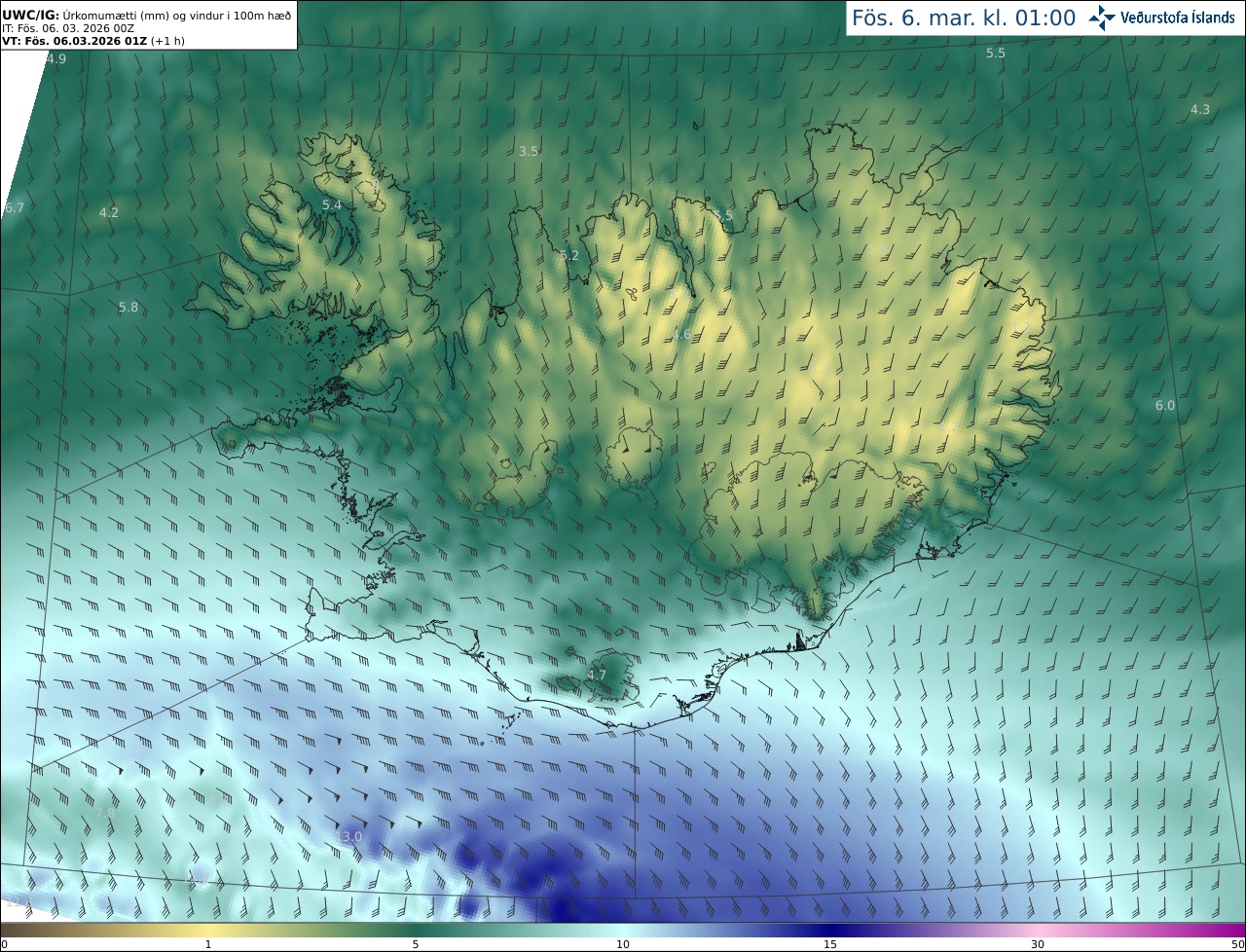Viewport: 1246px width, 952px height.
Task: Click the 0 tick on the color scale
Action: [4, 944]
